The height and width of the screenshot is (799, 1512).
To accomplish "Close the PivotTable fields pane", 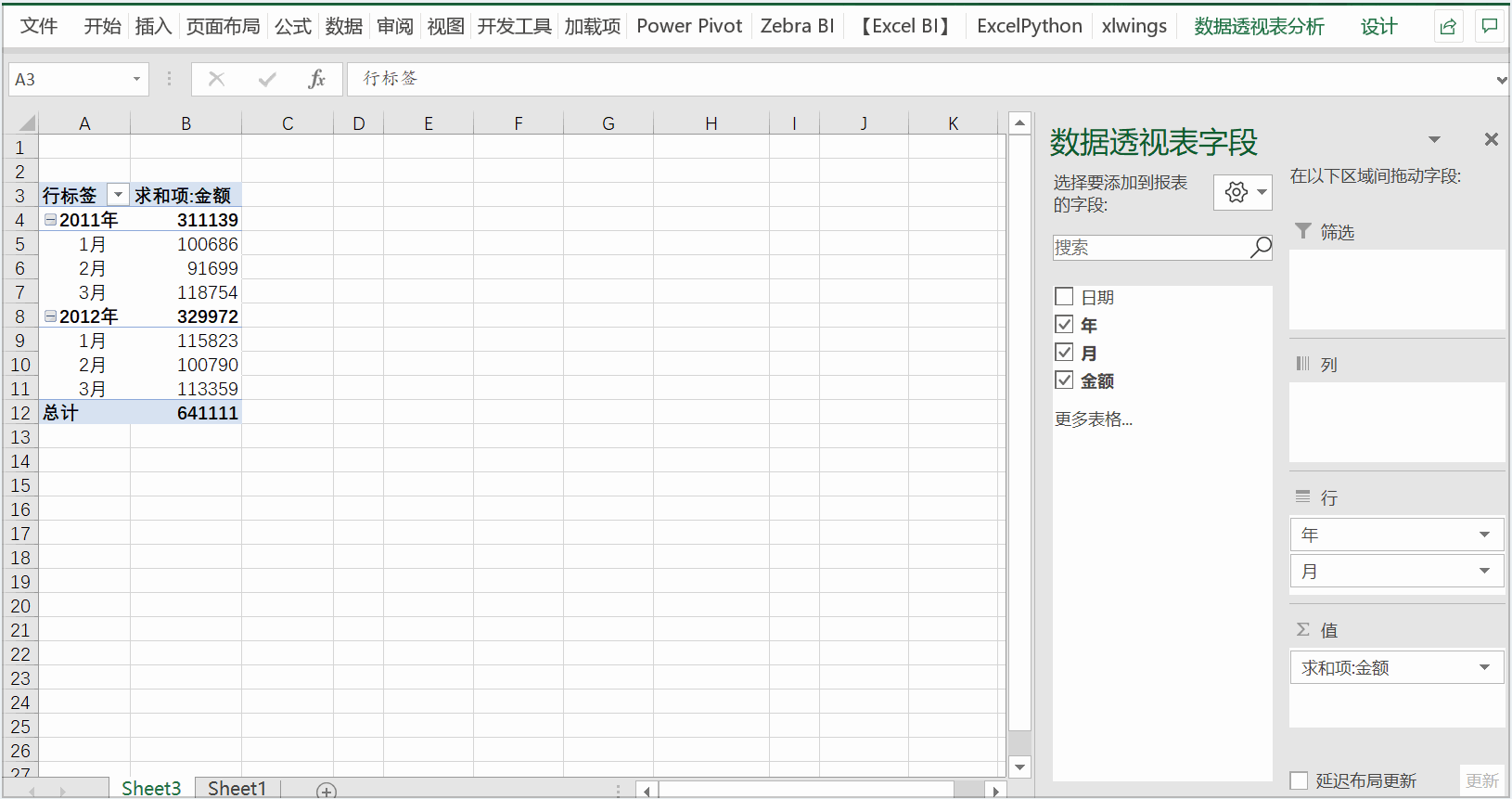I will (1491, 139).
